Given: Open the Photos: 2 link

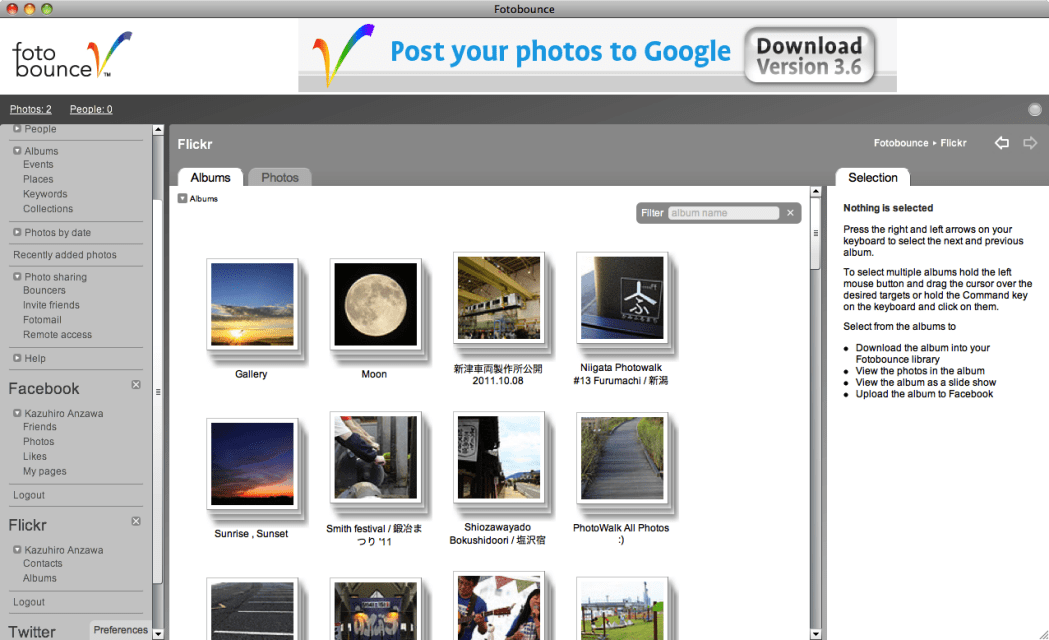Looking at the screenshot, I should (31, 109).
